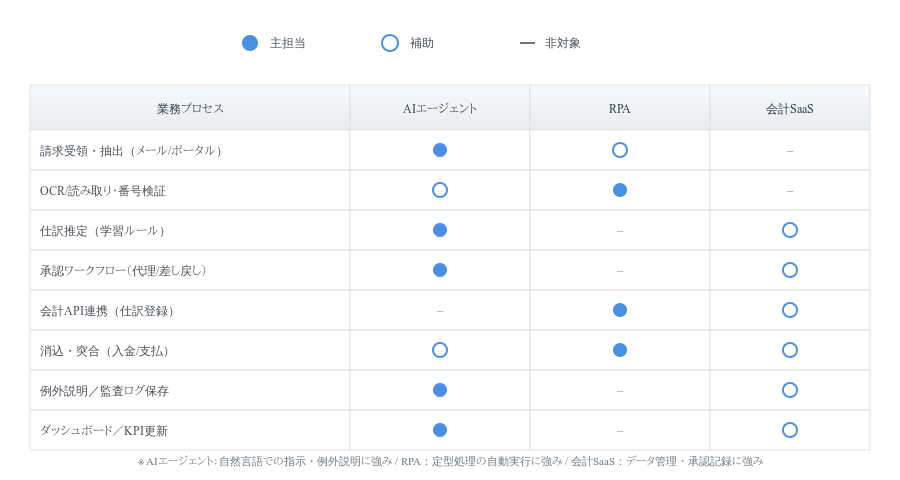Click hollow circle for 消込・突合 under AIエージェント

point(440,350)
